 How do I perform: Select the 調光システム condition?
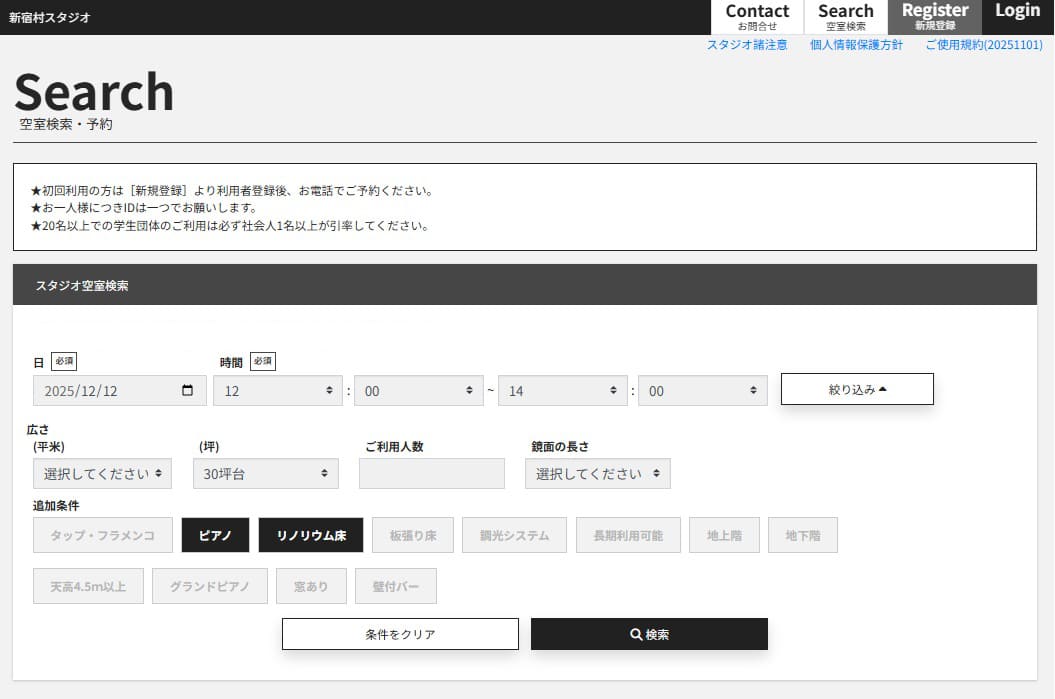click(x=515, y=535)
